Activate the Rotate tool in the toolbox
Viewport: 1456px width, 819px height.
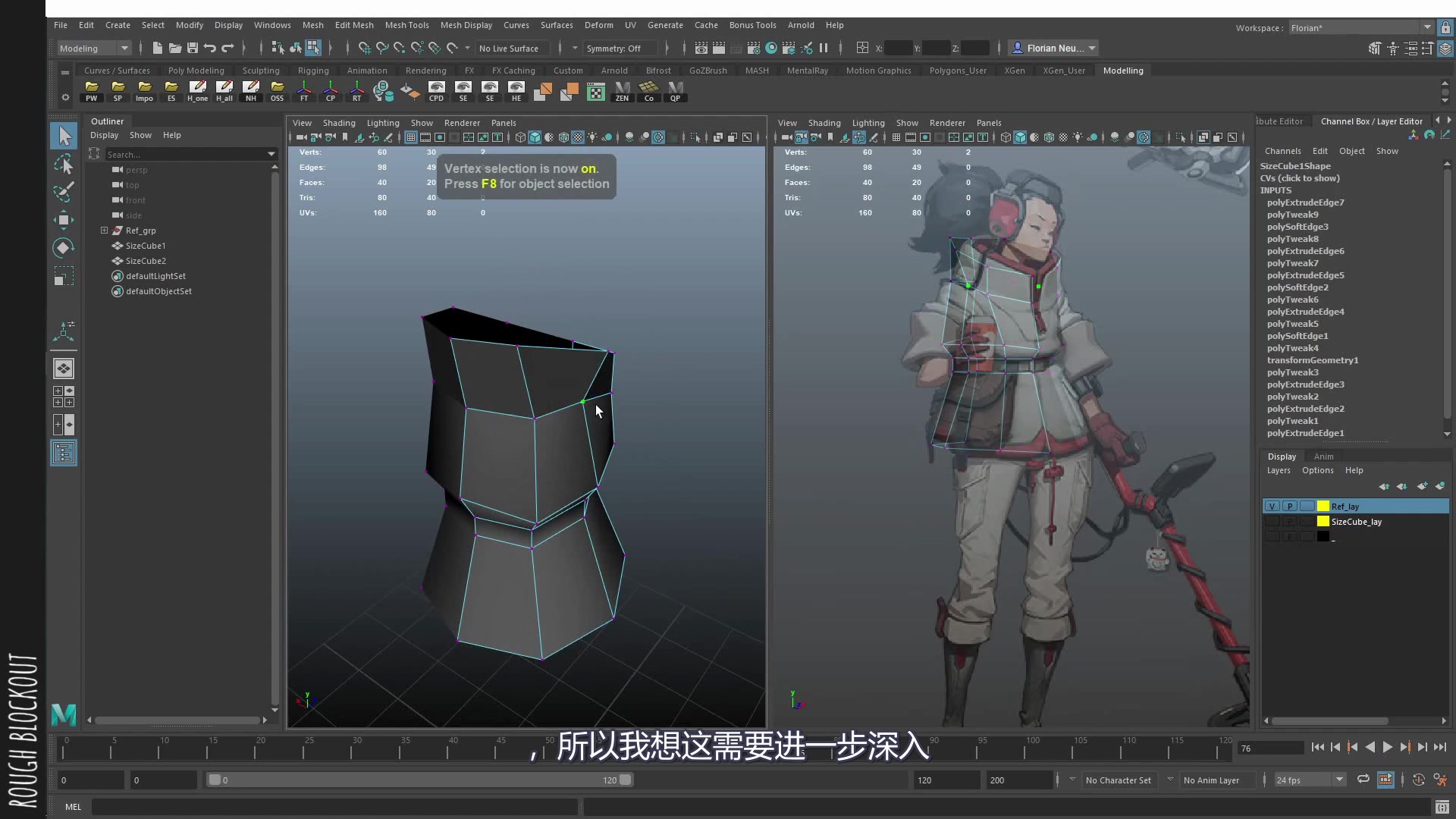coord(64,248)
